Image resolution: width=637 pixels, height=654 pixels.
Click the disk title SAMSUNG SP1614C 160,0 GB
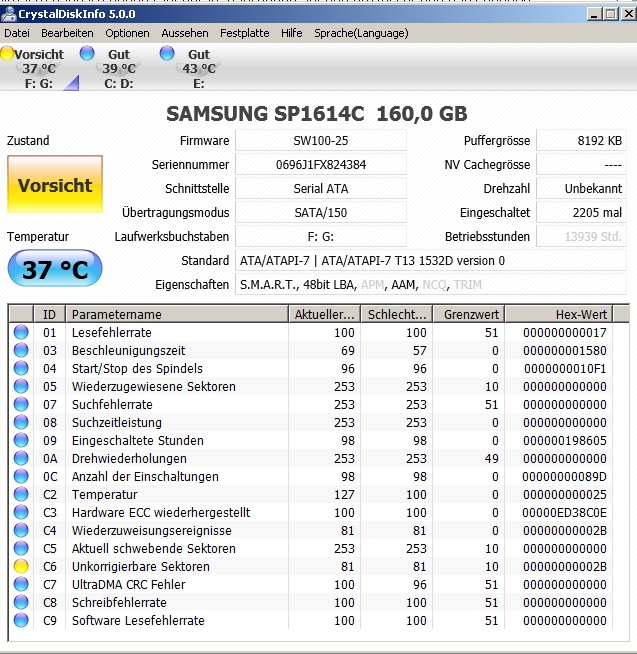(317, 113)
